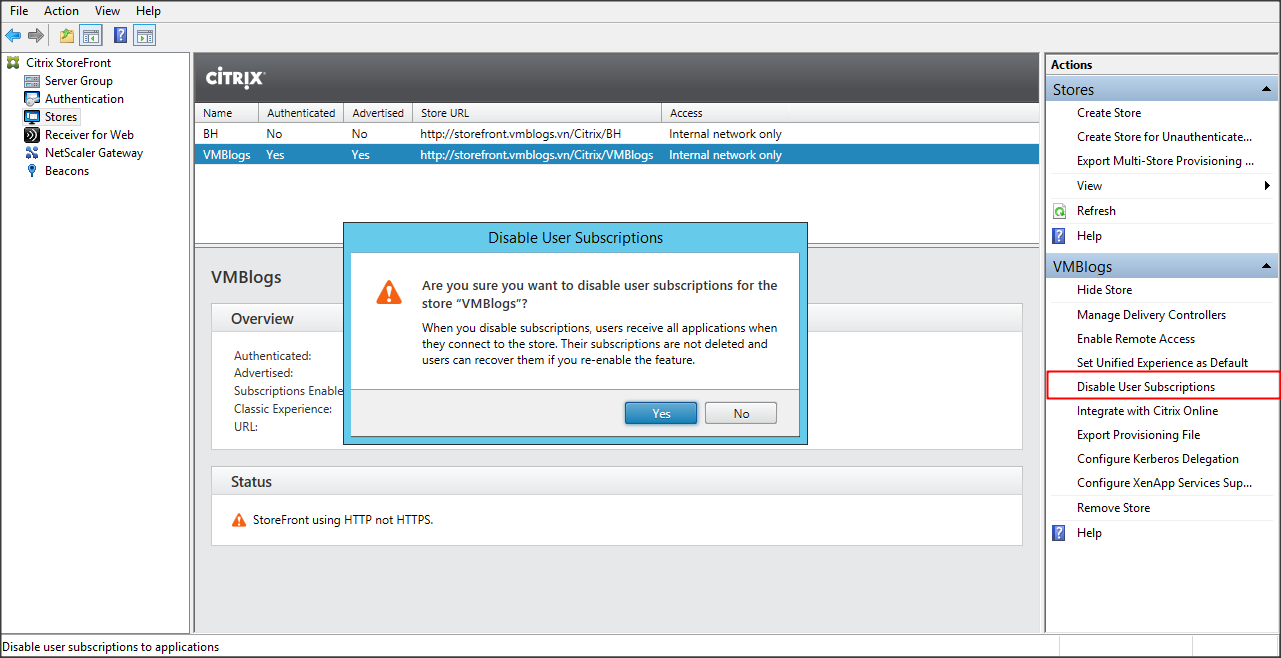Select the Beacons node
The width and height of the screenshot is (1281, 658).
pyautogui.click(x=66, y=171)
